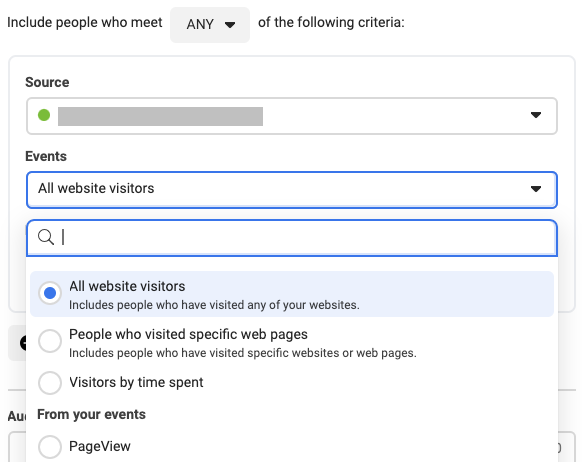Collapse the Events dropdown showing All website visitors
582x462 pixels.
tap(292, 190)
